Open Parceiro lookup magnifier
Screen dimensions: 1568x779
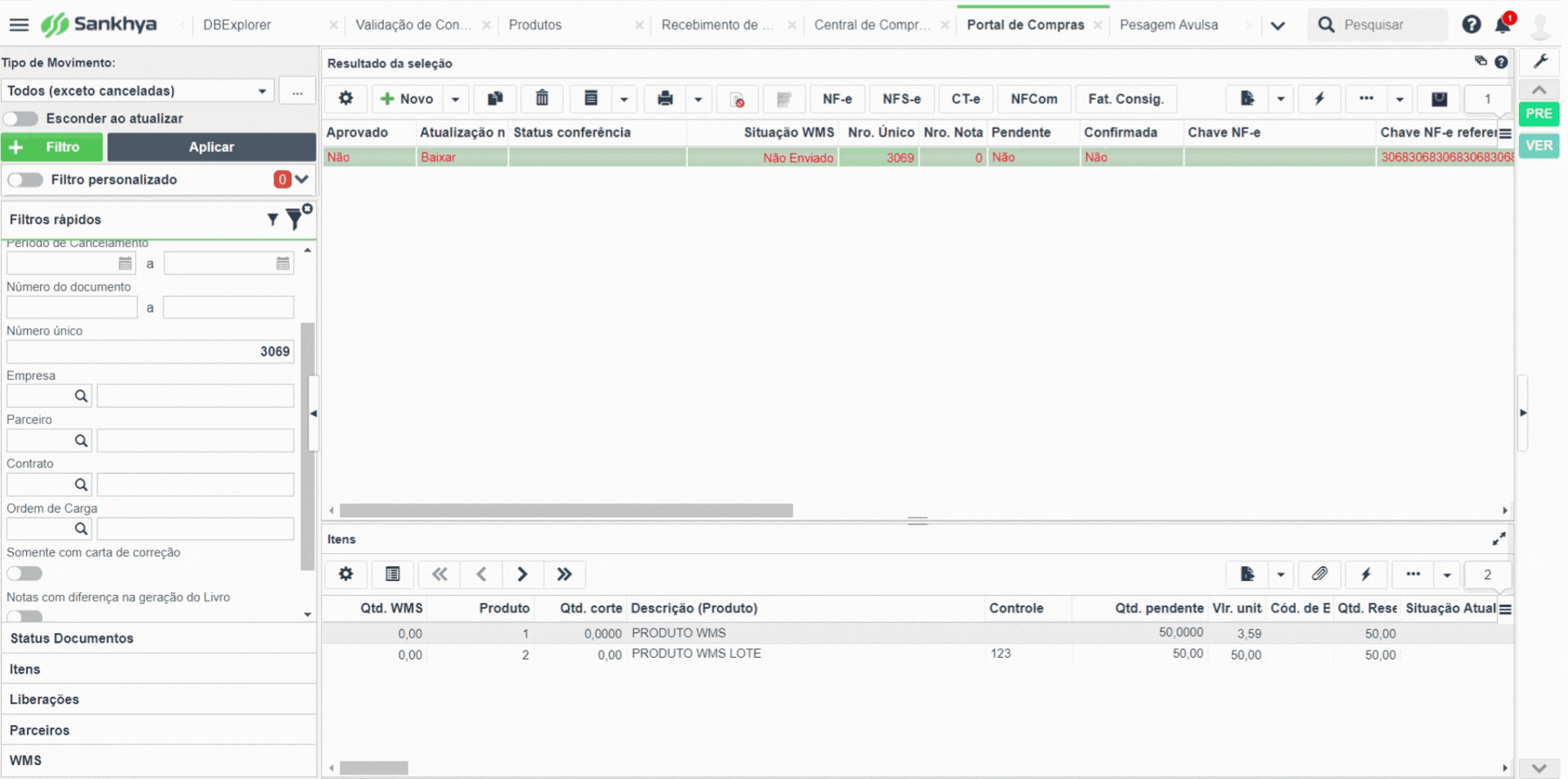[81, 440]
